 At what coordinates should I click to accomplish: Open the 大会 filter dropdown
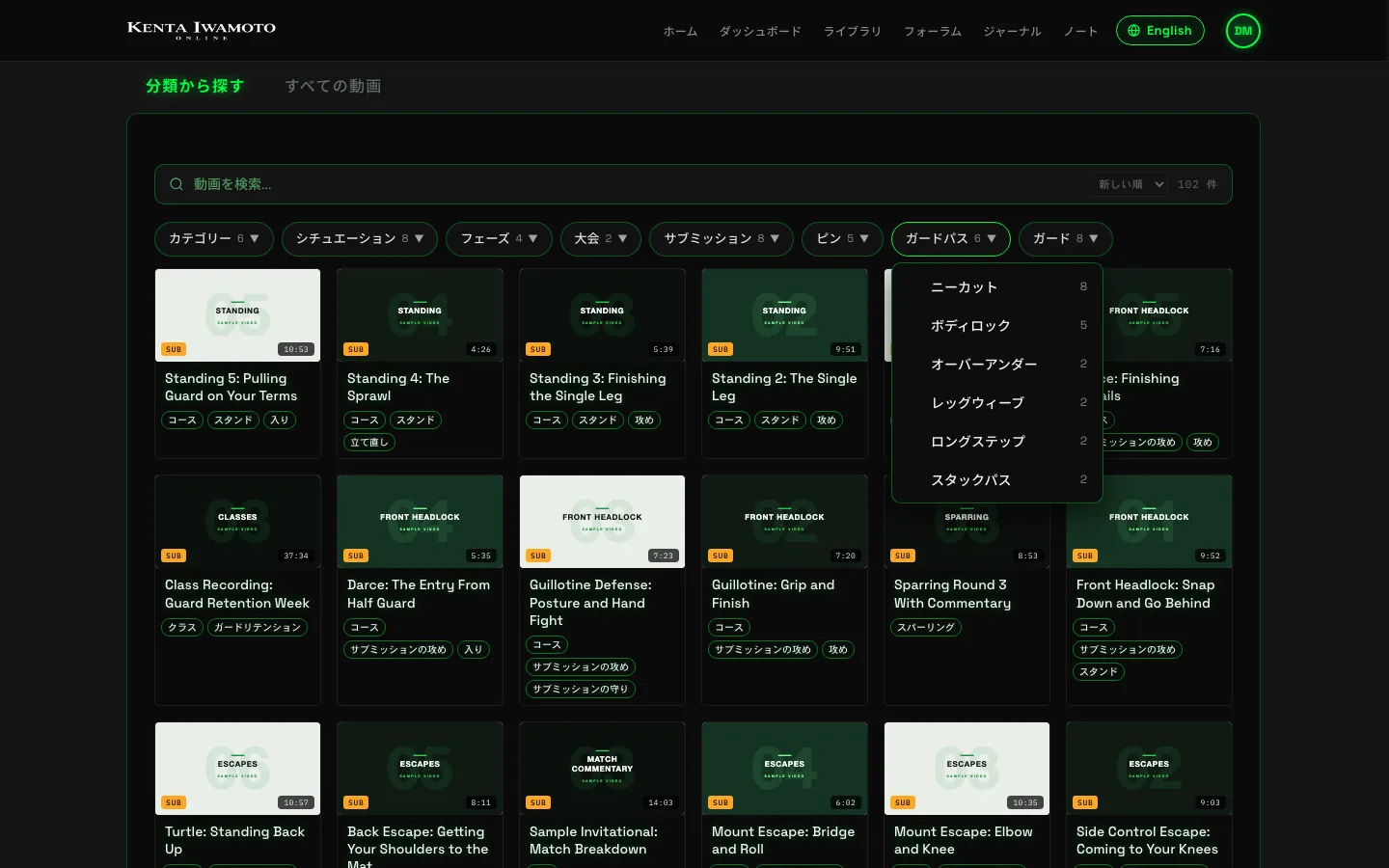point(601,238)
